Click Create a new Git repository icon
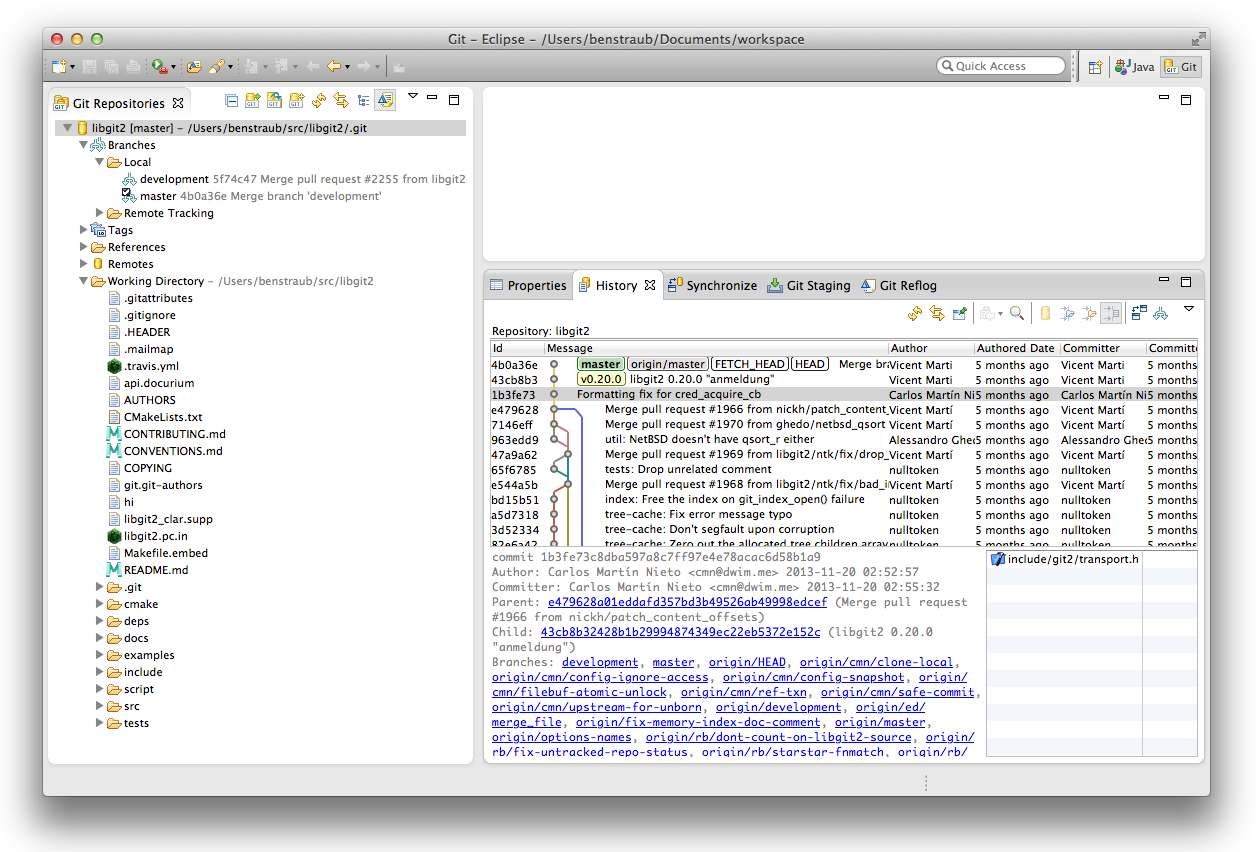This screenshot has width=1257, height=852. (x=296, y=101)
